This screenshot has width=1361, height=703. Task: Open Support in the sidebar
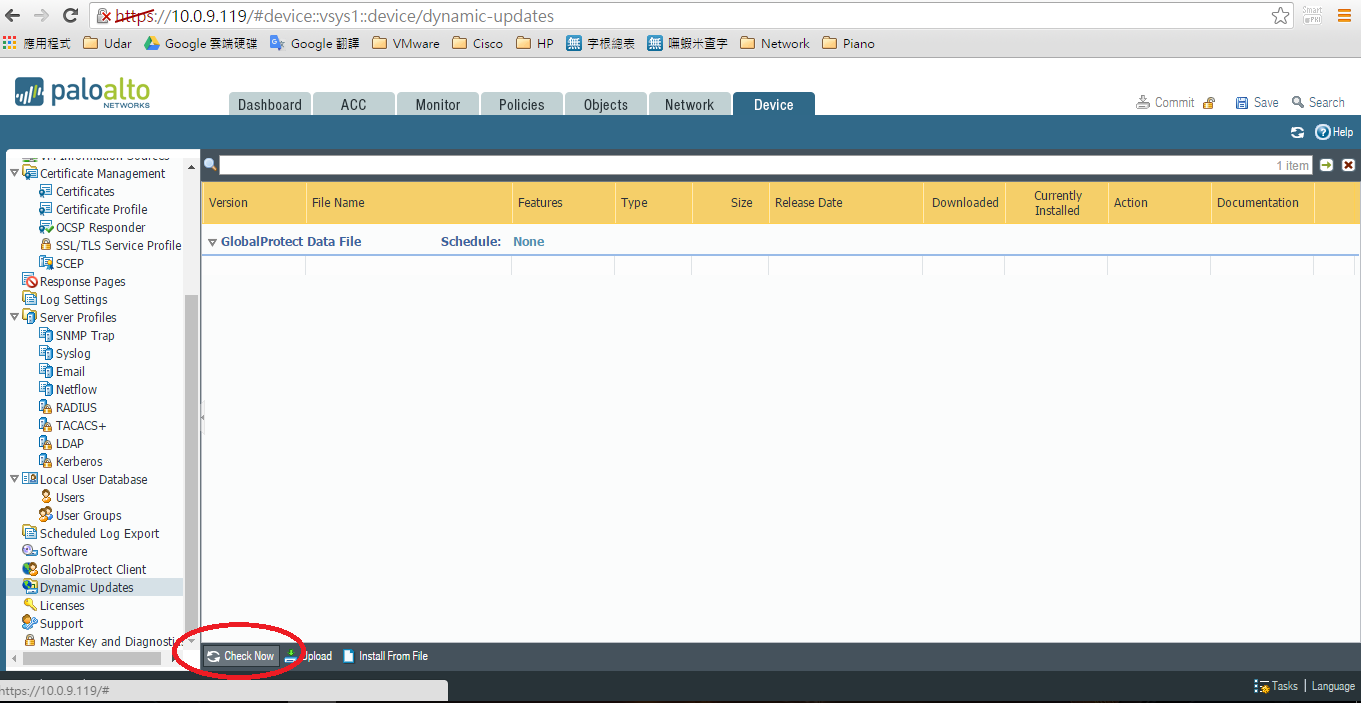pos(61,623)
